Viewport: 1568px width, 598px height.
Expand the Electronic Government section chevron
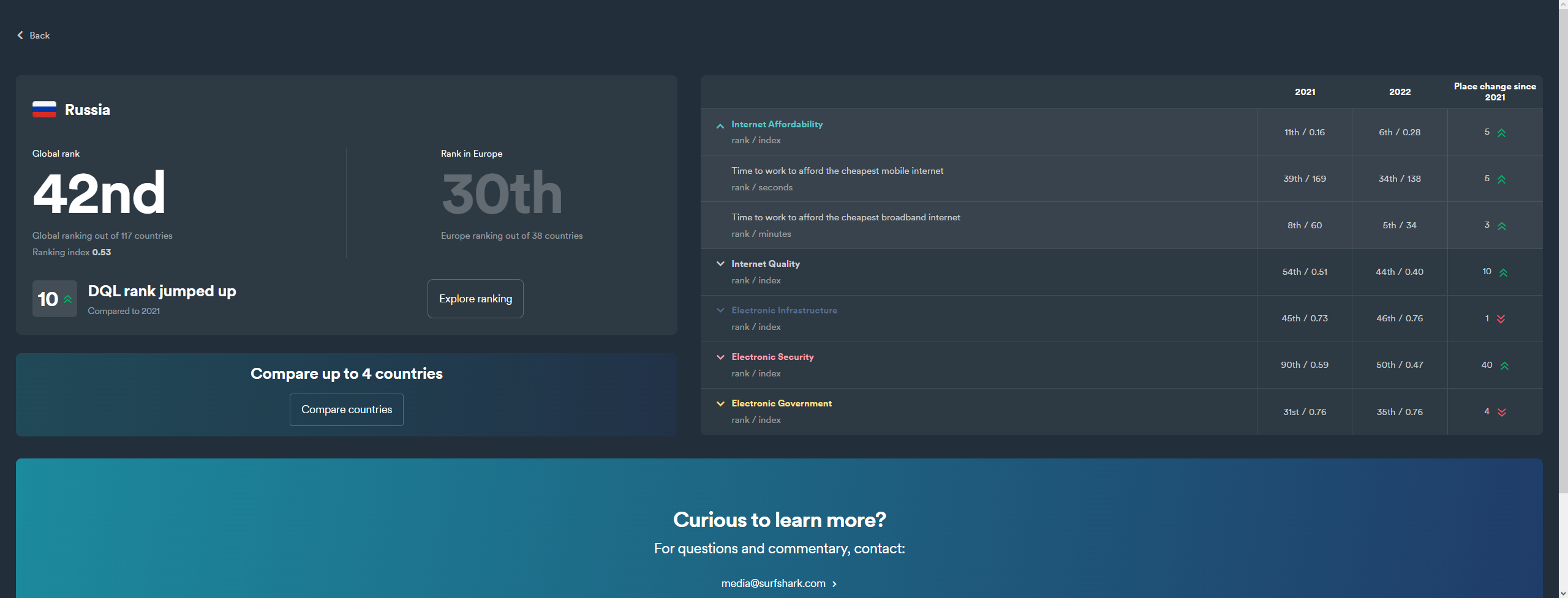click(720, 403)
